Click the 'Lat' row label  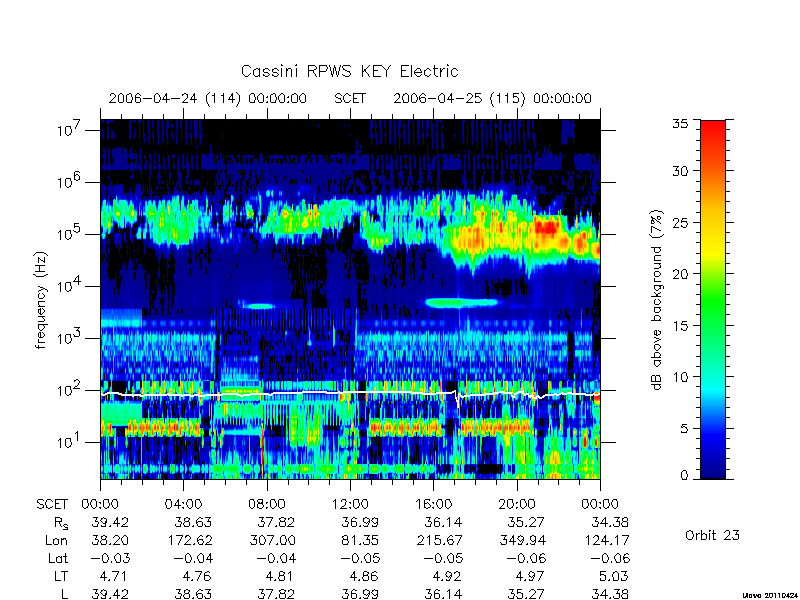[x=58, y=559]
